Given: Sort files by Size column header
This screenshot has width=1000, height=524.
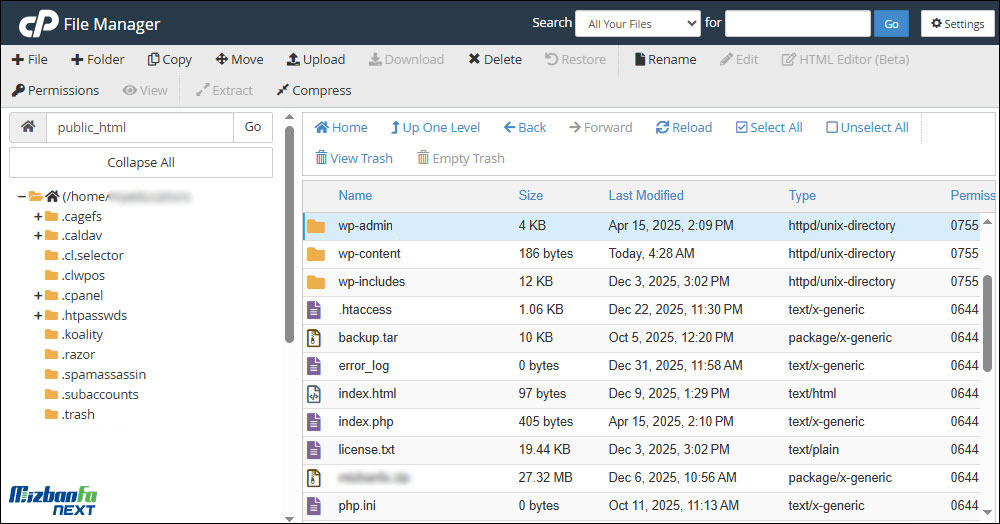Looking at the screenshot, I should coord(530,195).
